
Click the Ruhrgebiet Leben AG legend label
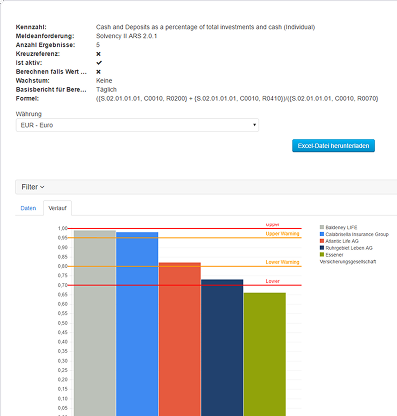[349, 248]
